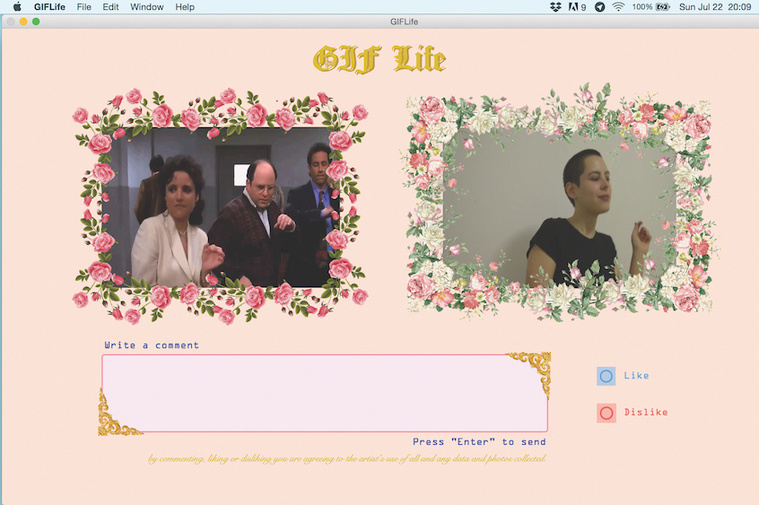Screen dimensions: 759x505
Task: Select the Like radio button
Action: coord(606,376)
